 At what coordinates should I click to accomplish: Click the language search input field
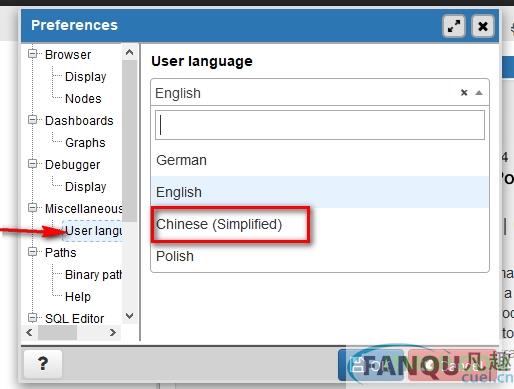(320, 125)
